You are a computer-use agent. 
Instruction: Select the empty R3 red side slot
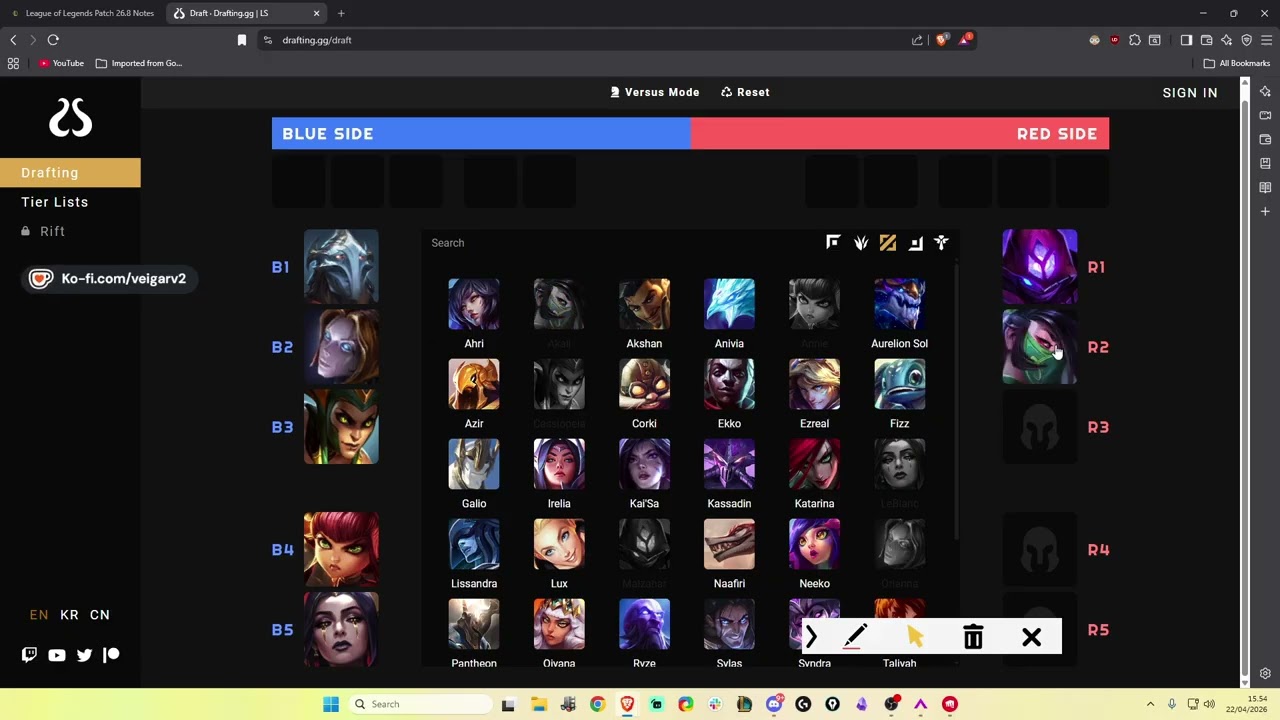coord(1040,427)
